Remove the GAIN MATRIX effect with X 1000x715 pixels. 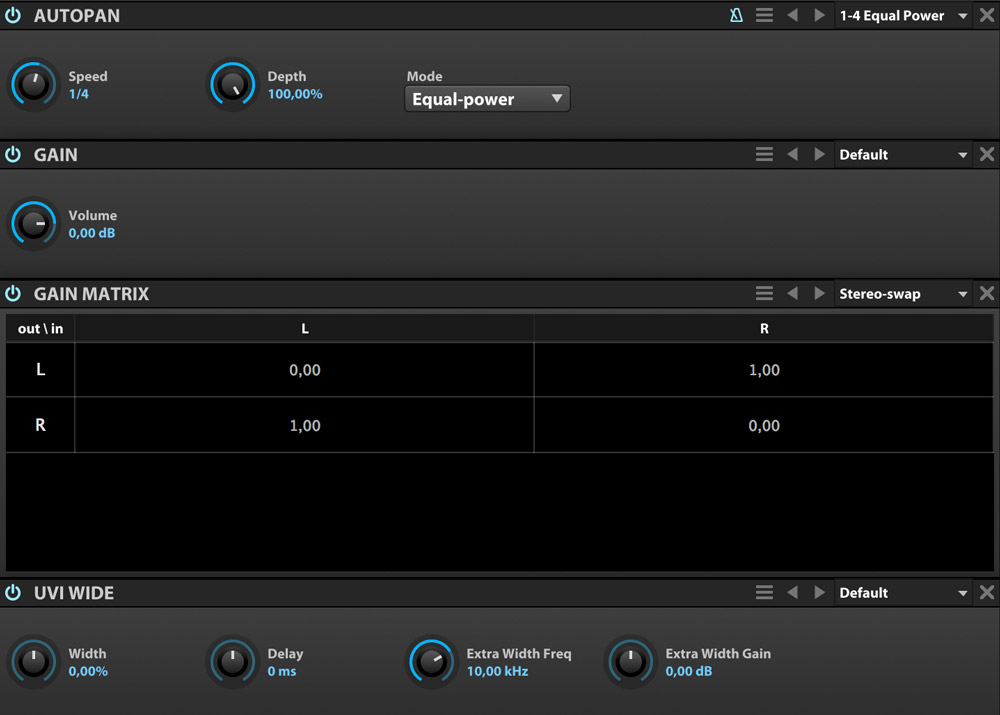(987, 293)
